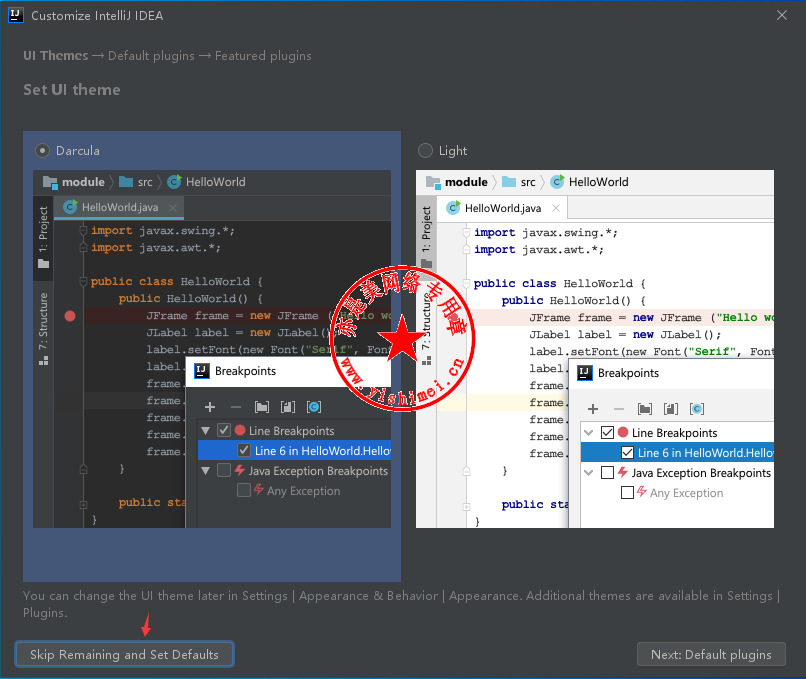Collapse Java Exception Breakpoints in Darcula preview
The width and height of the screenshot is (806, 679).
coord(206,471)
